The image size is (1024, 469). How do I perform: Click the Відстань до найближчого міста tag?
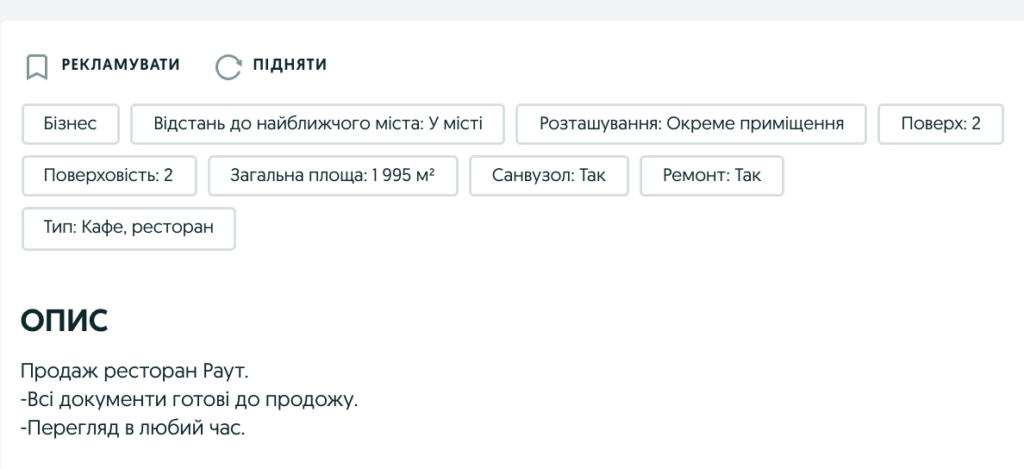point(318,124)
